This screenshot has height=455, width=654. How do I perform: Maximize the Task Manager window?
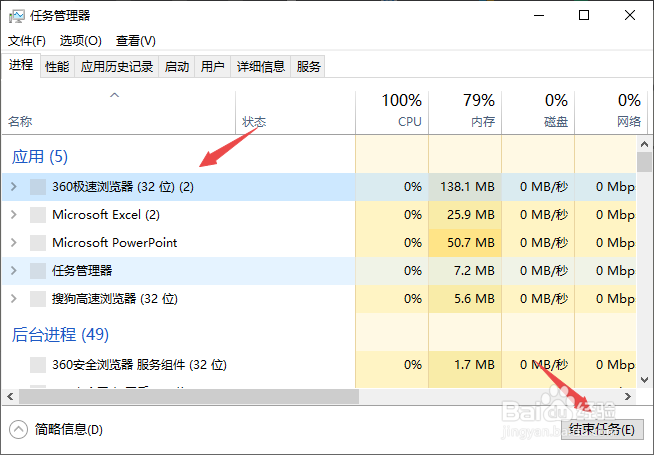click(584, 15)
